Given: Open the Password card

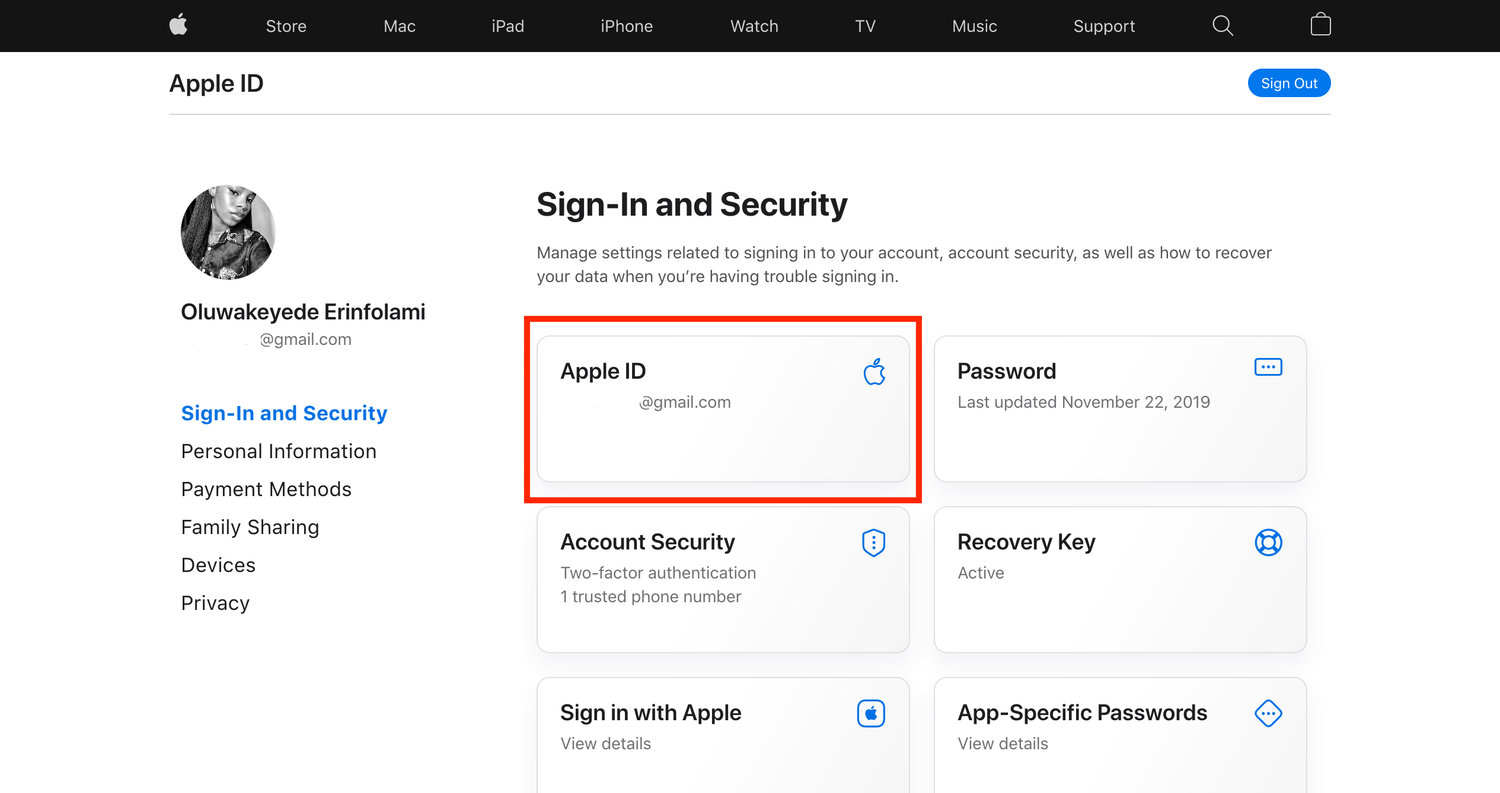Looking at the screenshot, I should (1120, 409).
